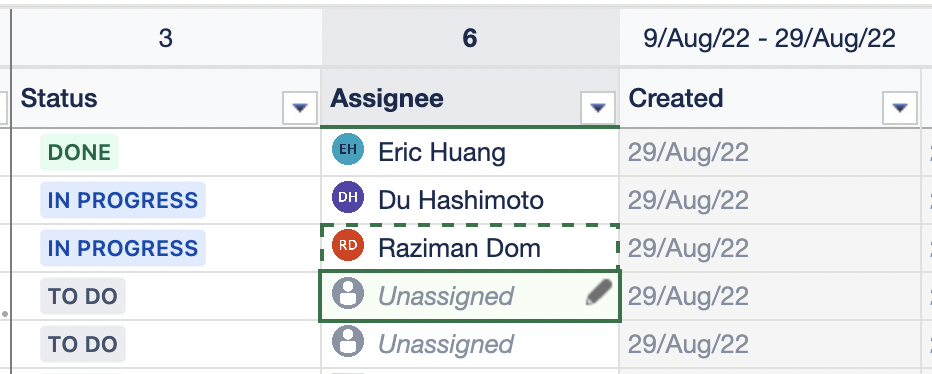
Task: Select the Assignee column header
Action: pyautogui.click(x=387, y=98)
